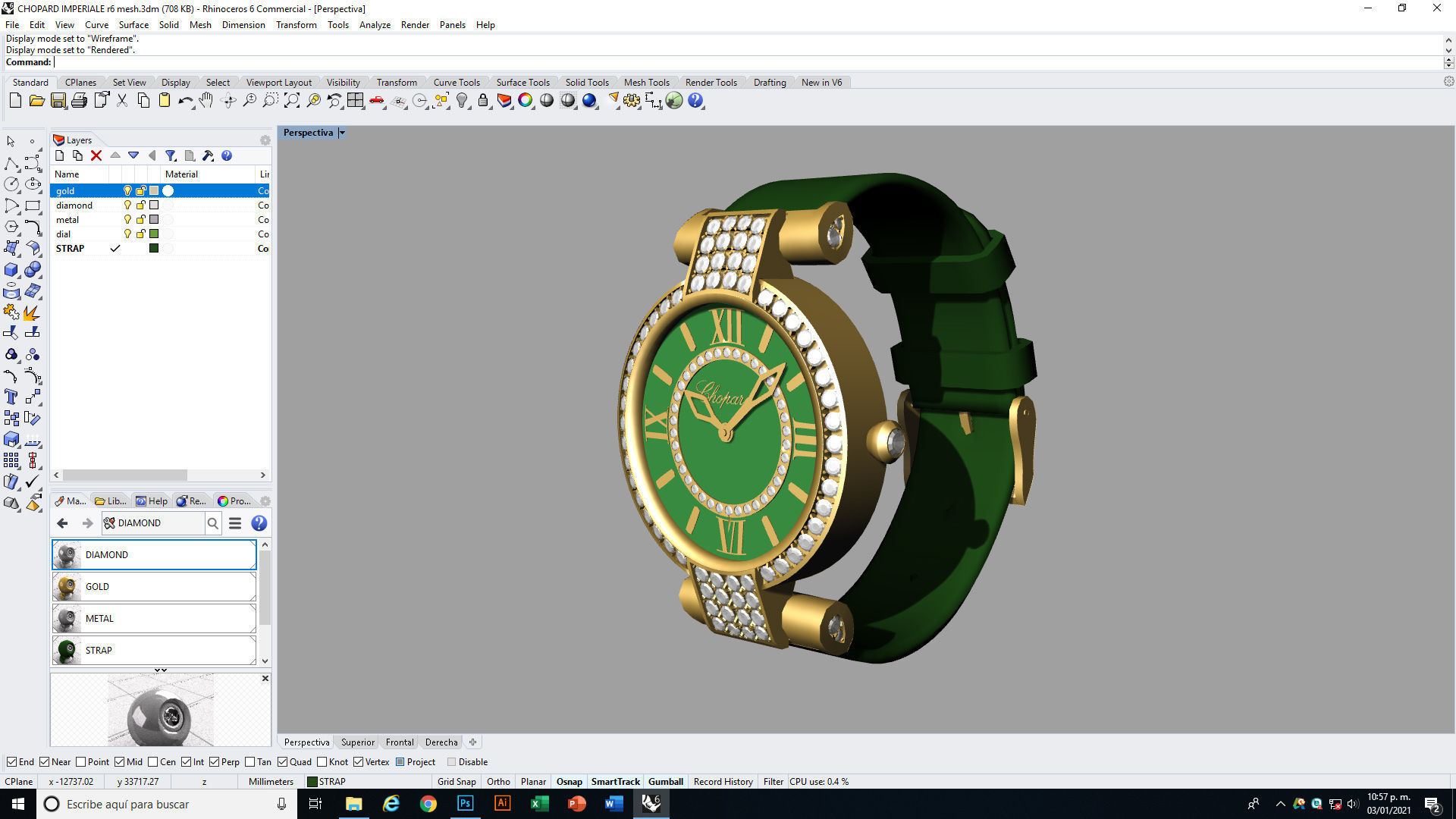Toggle the Mid osnap checkbox
The height and width of the screenshot is (819, 1456).
pos(120,762)
